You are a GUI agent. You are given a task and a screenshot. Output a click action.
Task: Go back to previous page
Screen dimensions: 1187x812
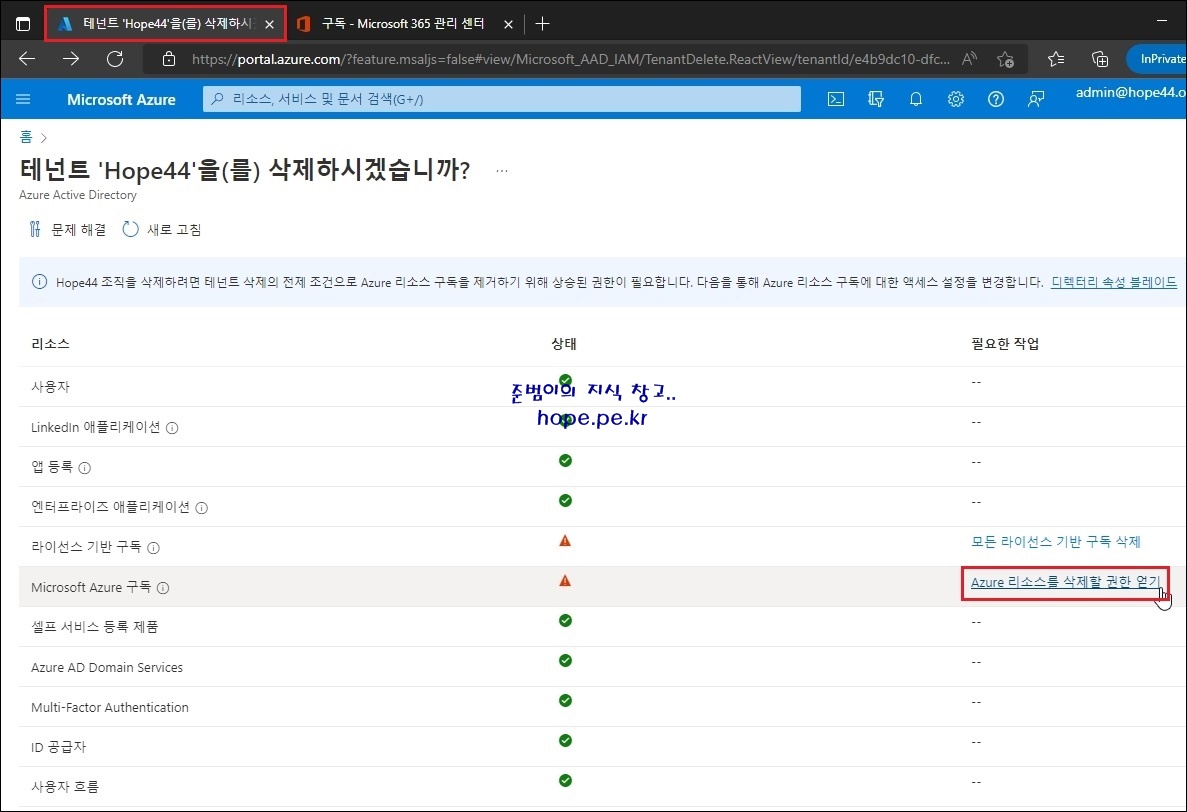click(27, 58)
